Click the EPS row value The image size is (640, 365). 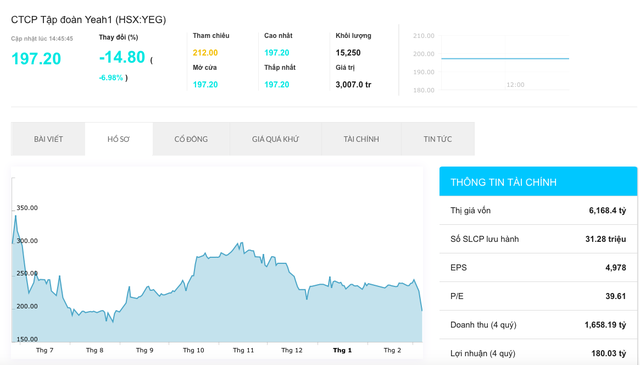[616, 268]
